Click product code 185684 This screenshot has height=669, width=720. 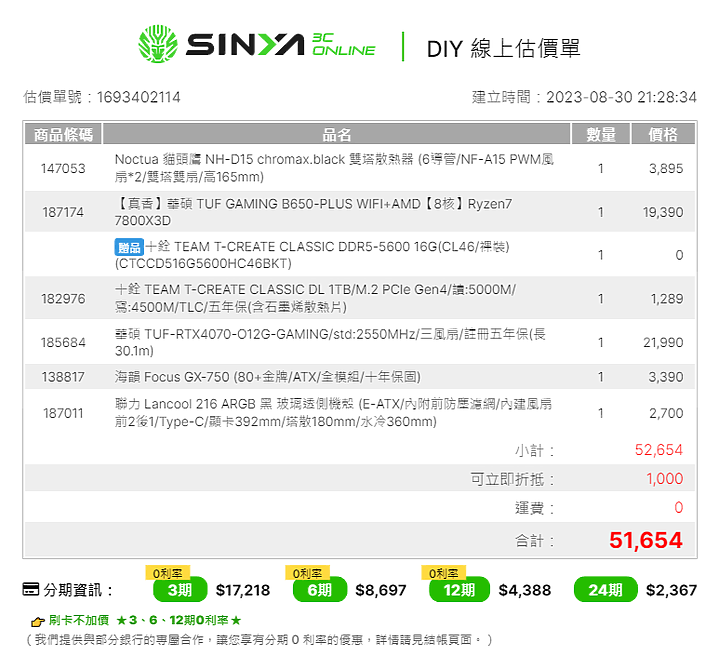[x=63, y=343]
